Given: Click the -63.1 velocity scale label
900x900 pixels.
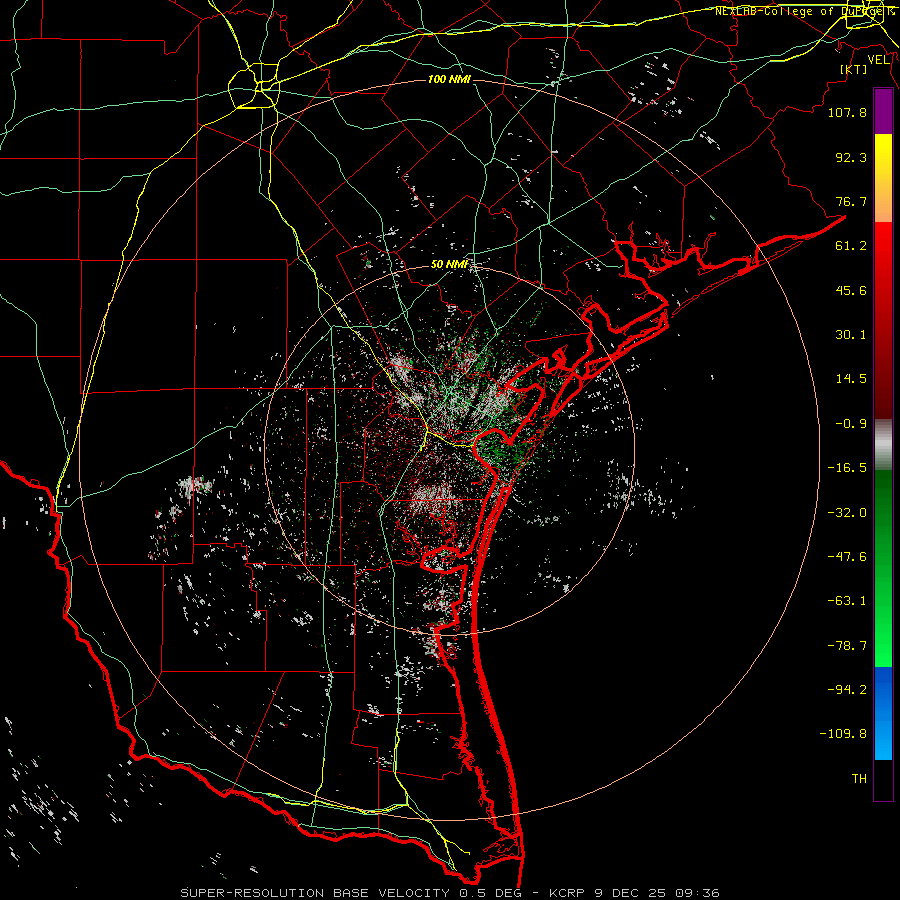Looking at the screenshot, I should 847,601.
